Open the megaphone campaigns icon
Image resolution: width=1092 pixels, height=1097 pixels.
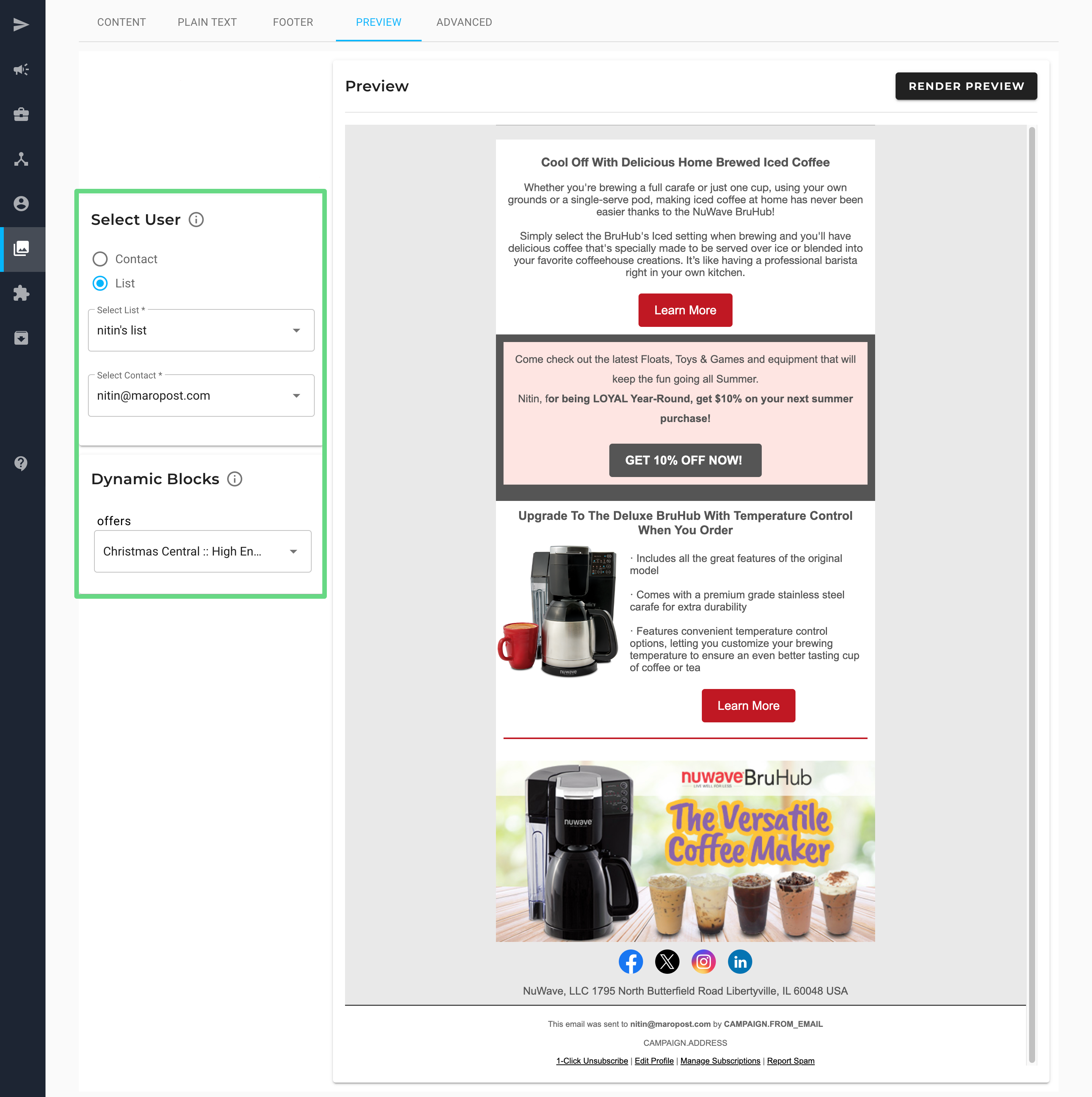[x=21, y=69]
